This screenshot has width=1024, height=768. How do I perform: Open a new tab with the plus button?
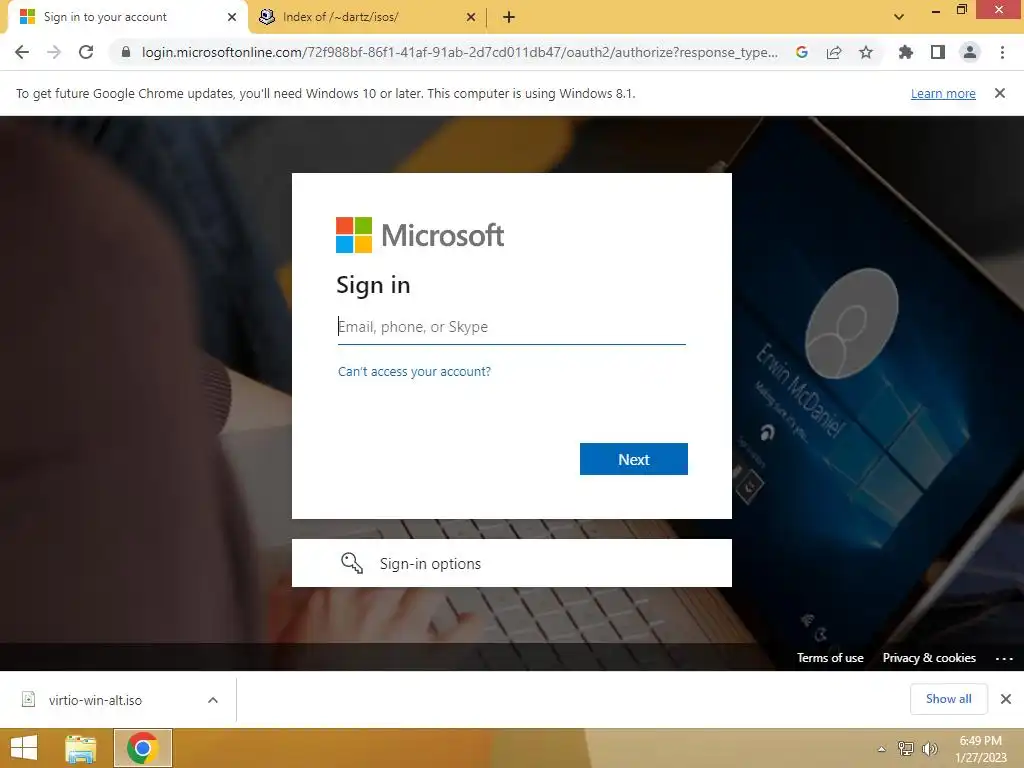[509, 17]
